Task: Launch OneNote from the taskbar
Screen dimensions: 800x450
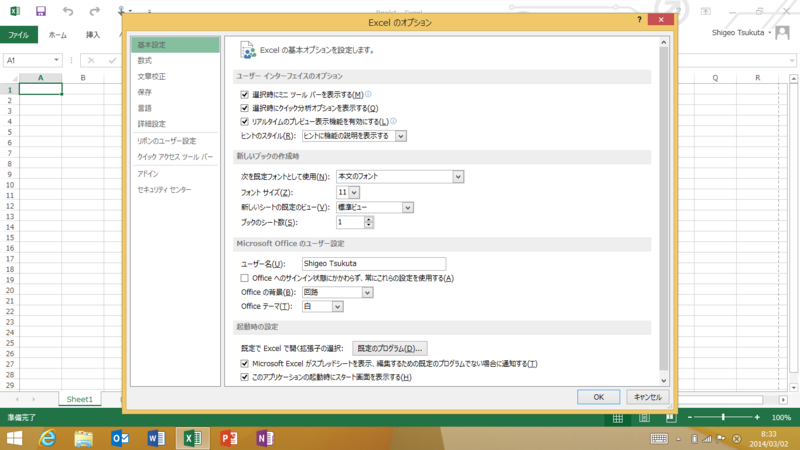Action: click(265, 438)
